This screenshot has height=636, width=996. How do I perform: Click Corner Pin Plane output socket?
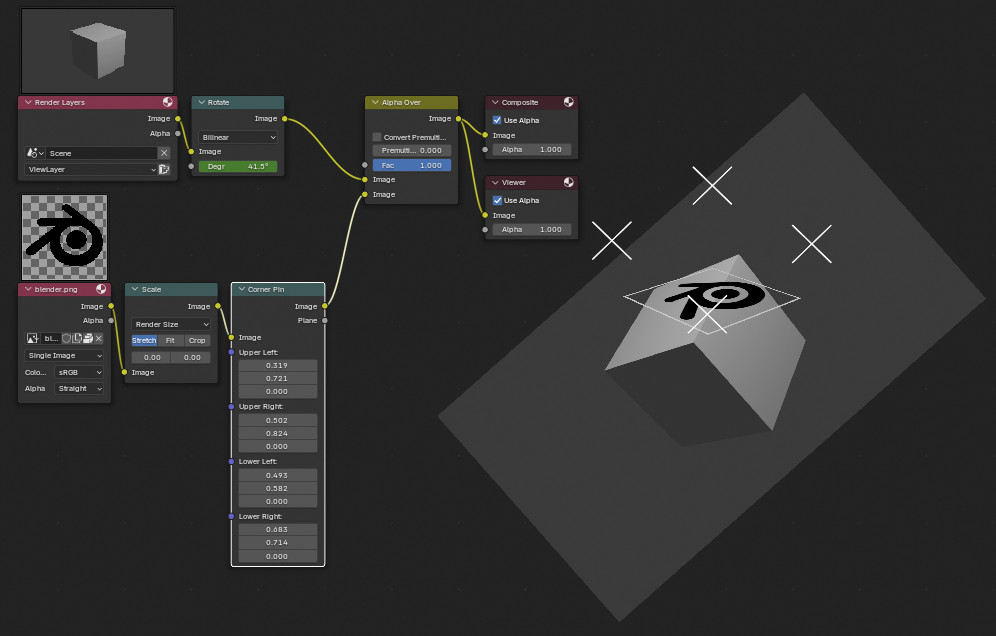[x=325, y=320]
